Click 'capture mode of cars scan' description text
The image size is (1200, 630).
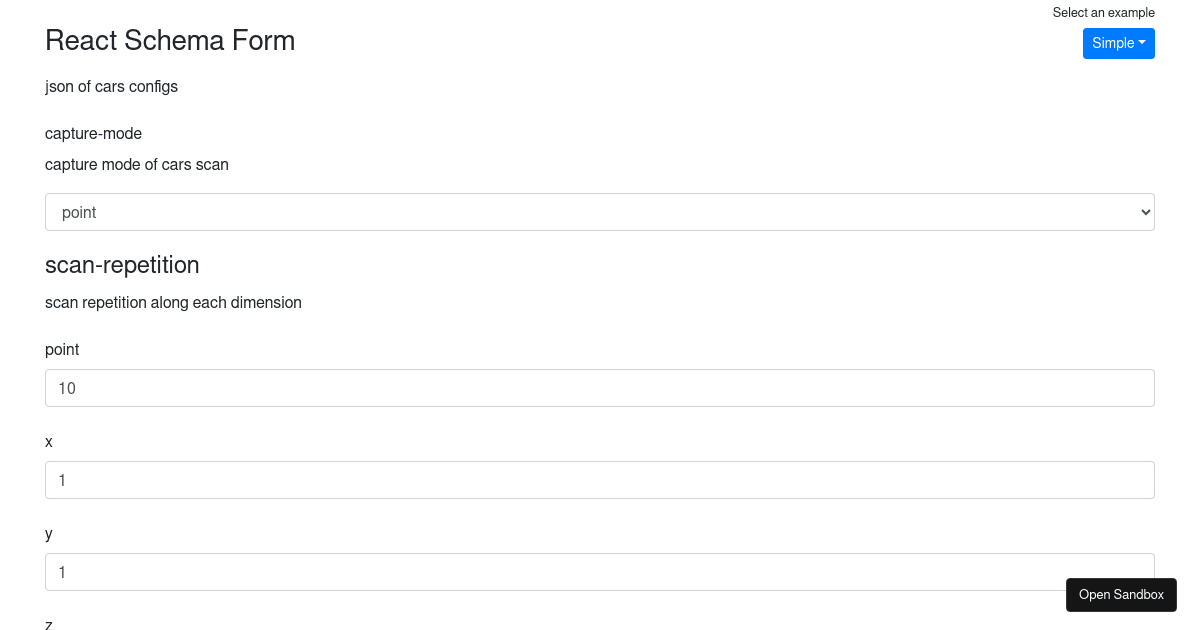pyautogui.click(x=137, y=164)
